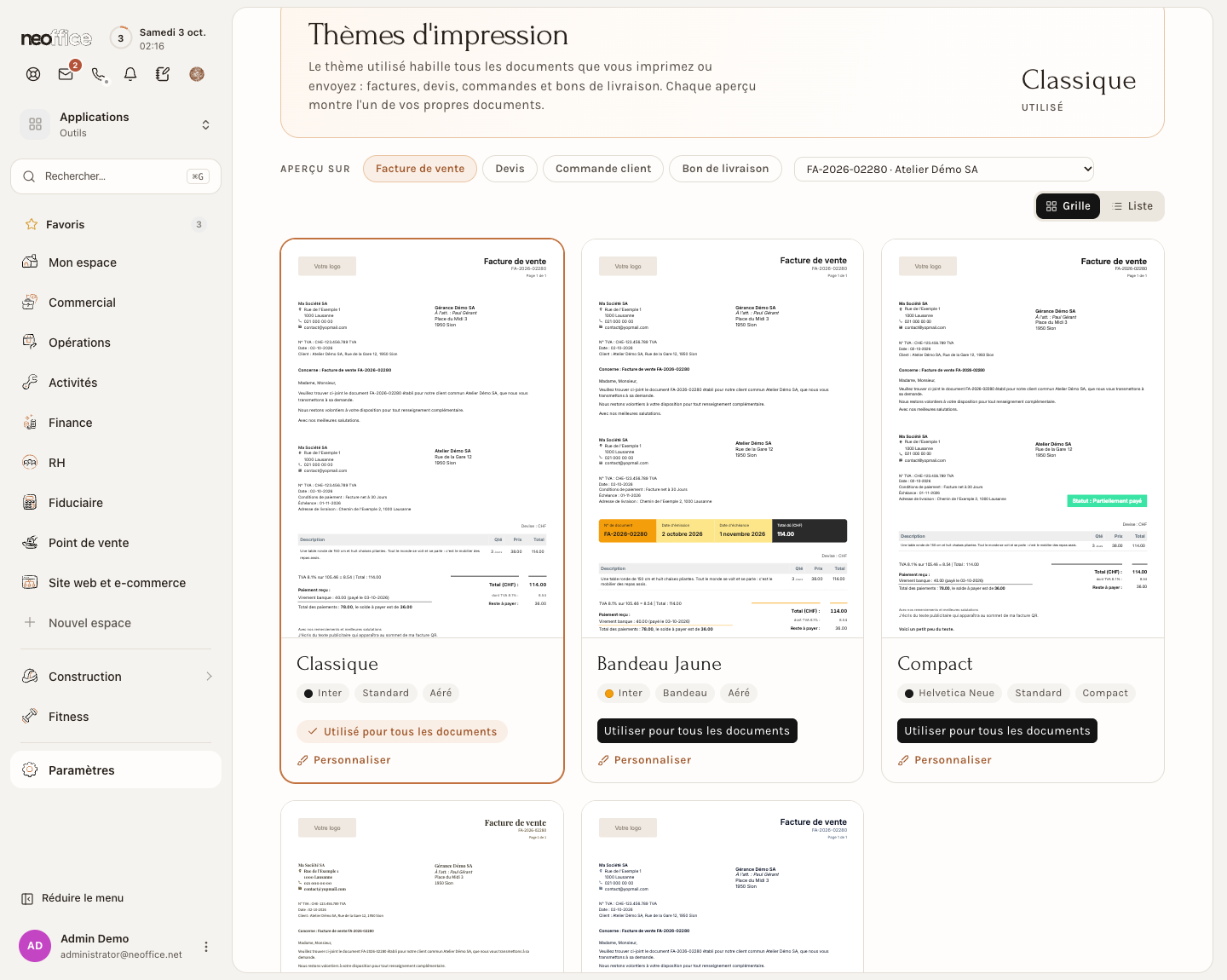This screenshot has width=1227, height=980.
Task: Click Personnaliser under Classique
Action: tap(344, 760)
